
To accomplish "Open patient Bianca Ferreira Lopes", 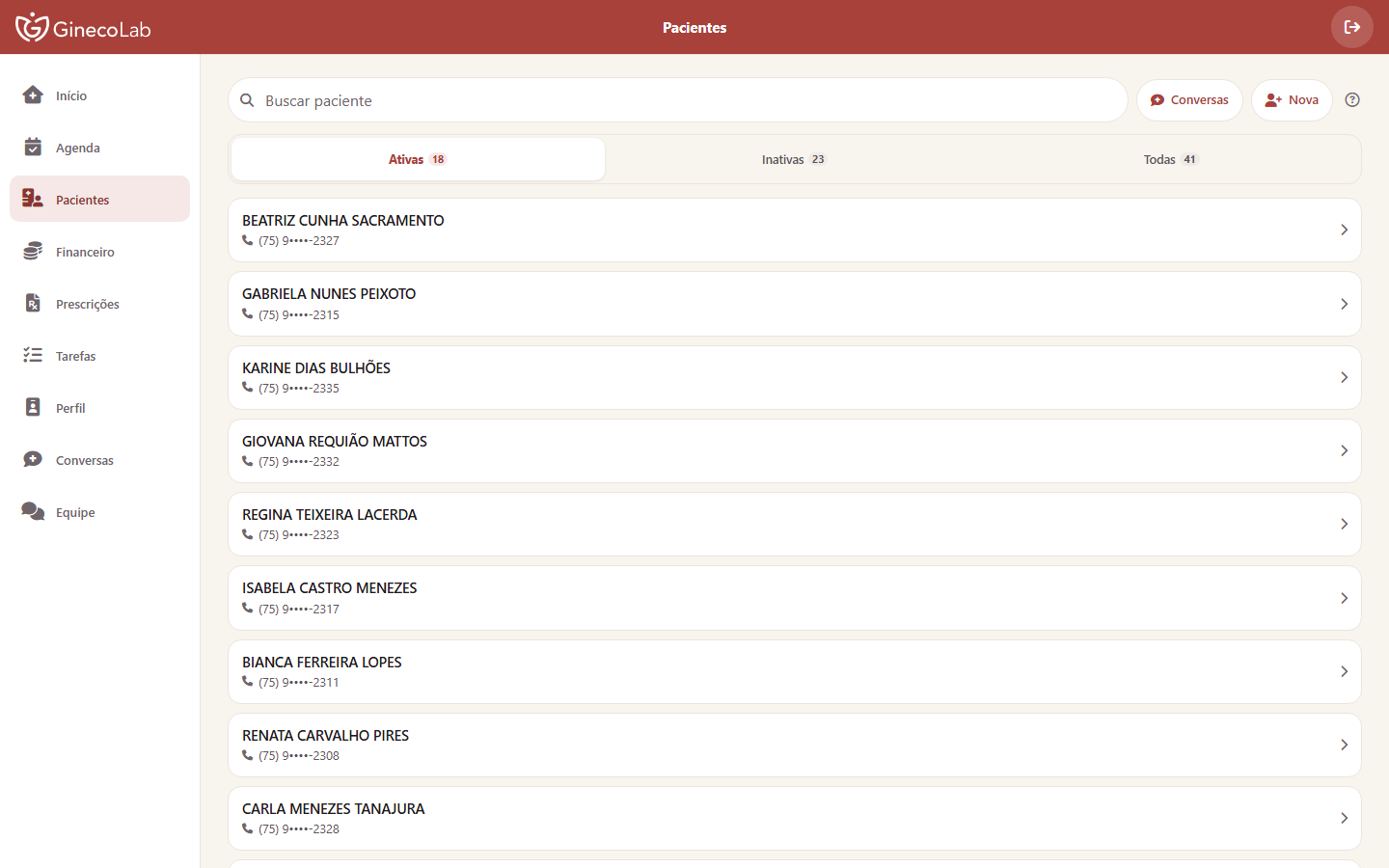I will [795, 671].
